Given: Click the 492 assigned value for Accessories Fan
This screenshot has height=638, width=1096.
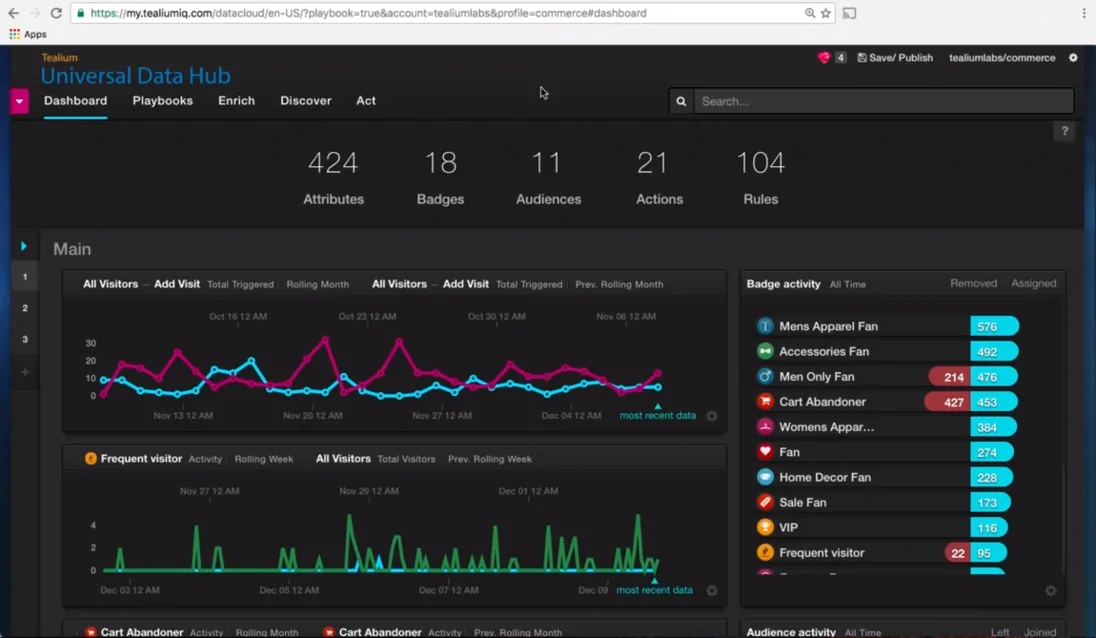Looking at the screenshot, I should [x=994, y=351].
